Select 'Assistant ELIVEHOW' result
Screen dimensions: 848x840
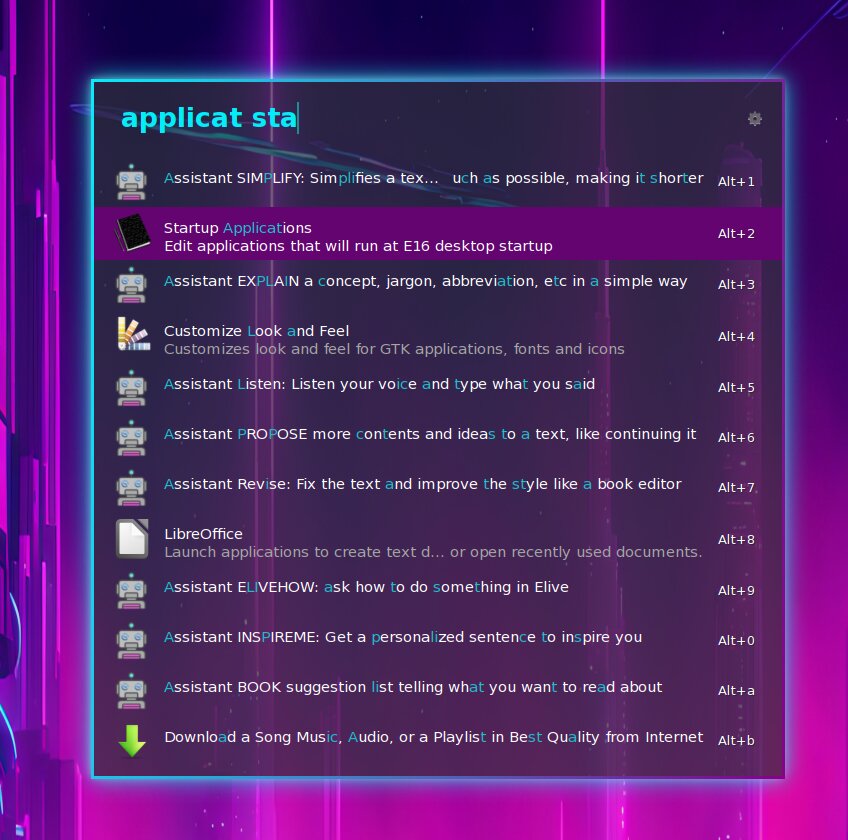(x=438, y=590)
